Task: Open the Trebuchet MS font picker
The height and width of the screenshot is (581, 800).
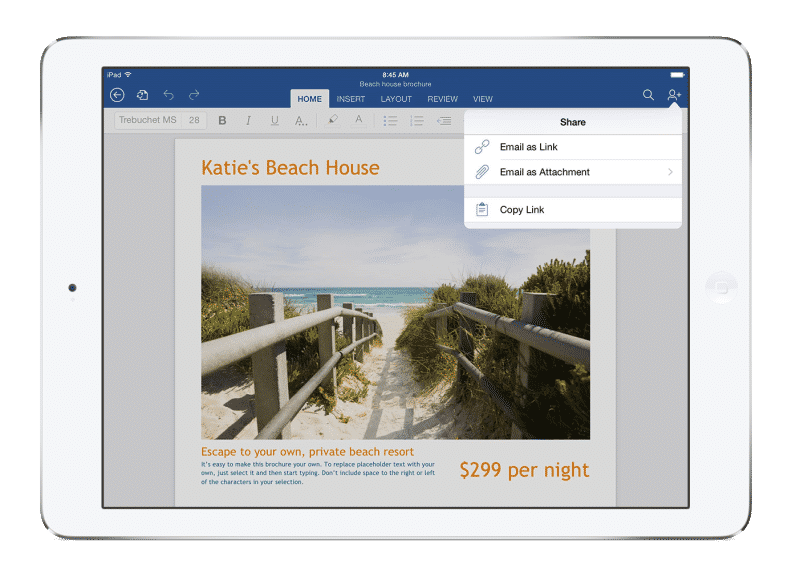Action: pos(146,120)
